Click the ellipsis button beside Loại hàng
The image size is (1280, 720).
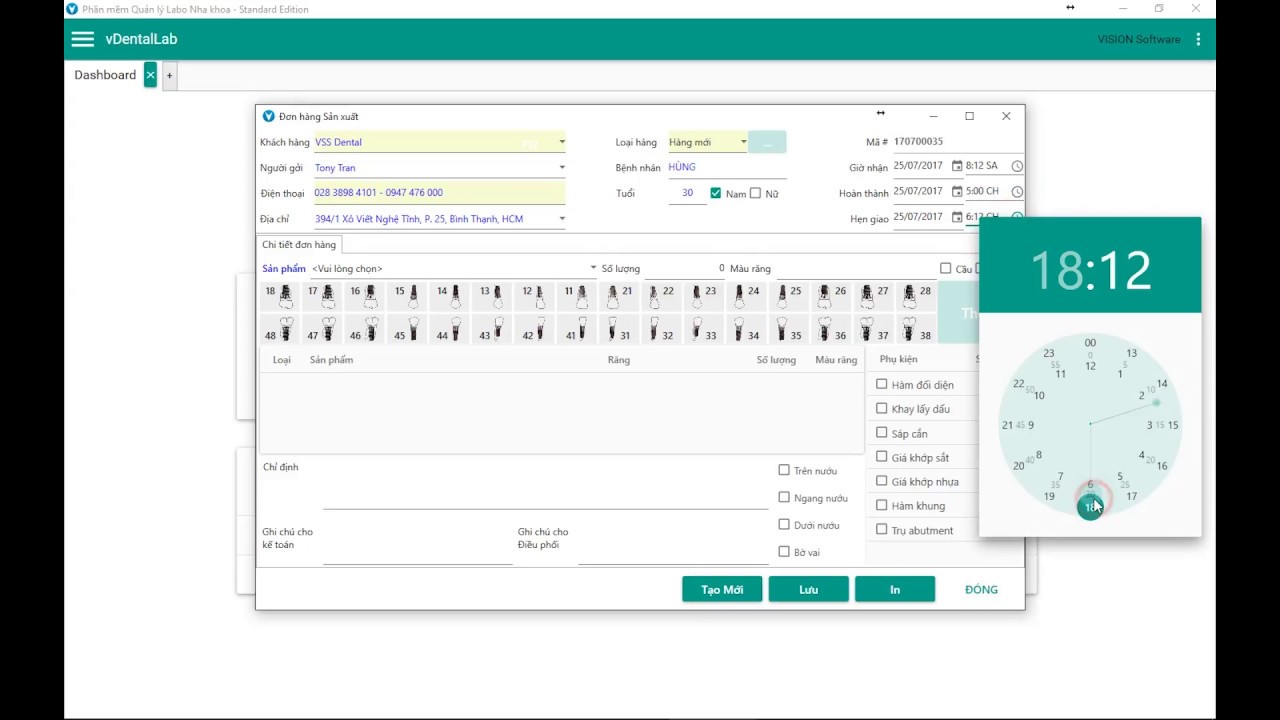point(768,143)
